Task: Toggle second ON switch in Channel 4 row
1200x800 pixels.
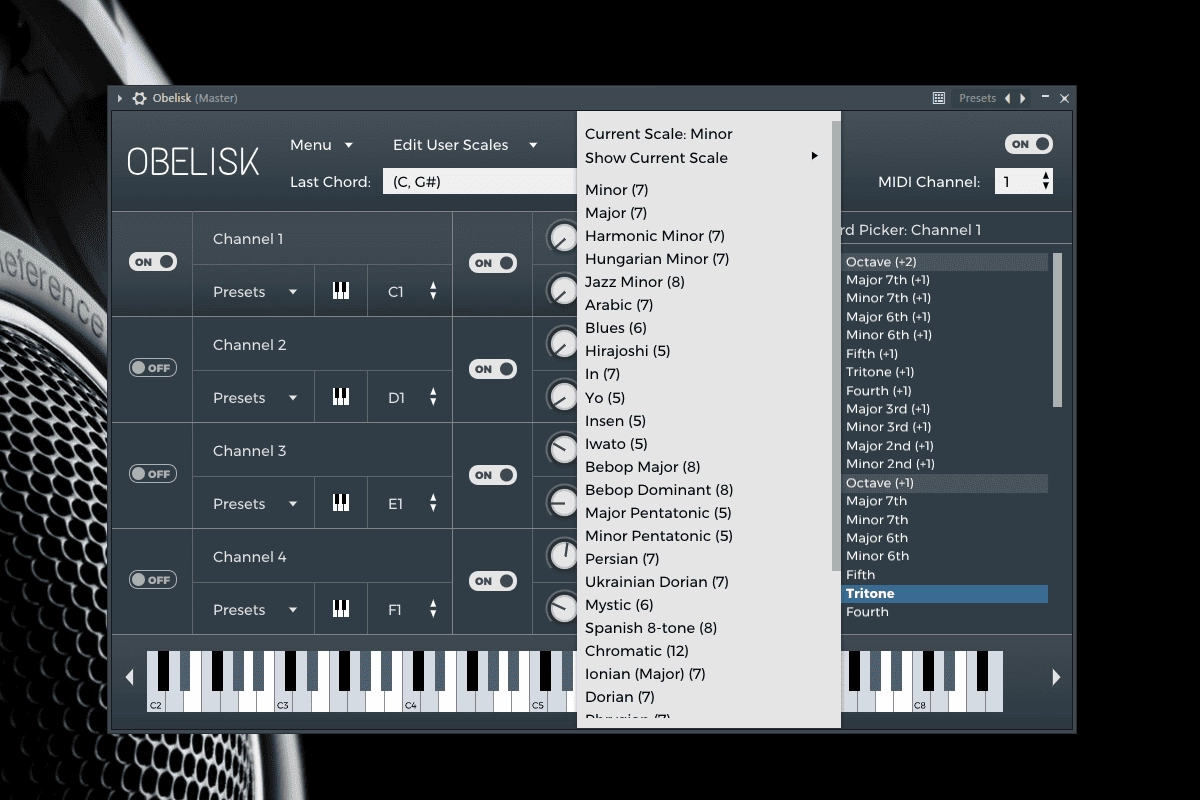Action: pos(493,581)
